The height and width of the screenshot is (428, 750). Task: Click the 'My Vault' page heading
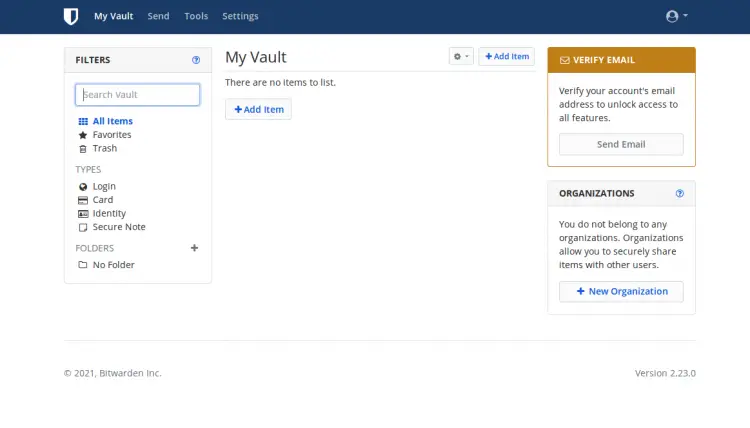[256, 57]
